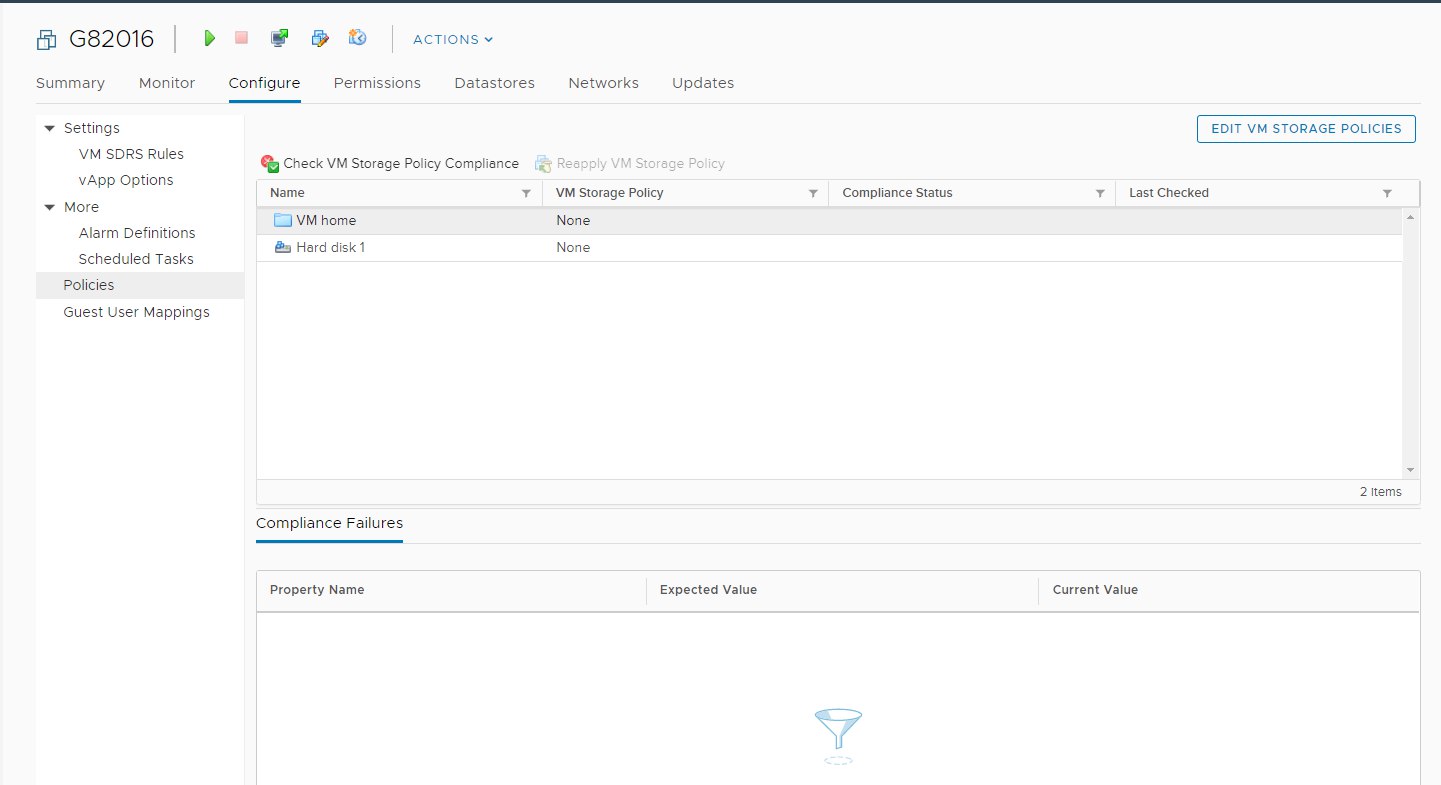Image resolution: width=1441 pixels, height=785 pixels.
Task: Launch the VM remote console icon
Action: point(280,38)
